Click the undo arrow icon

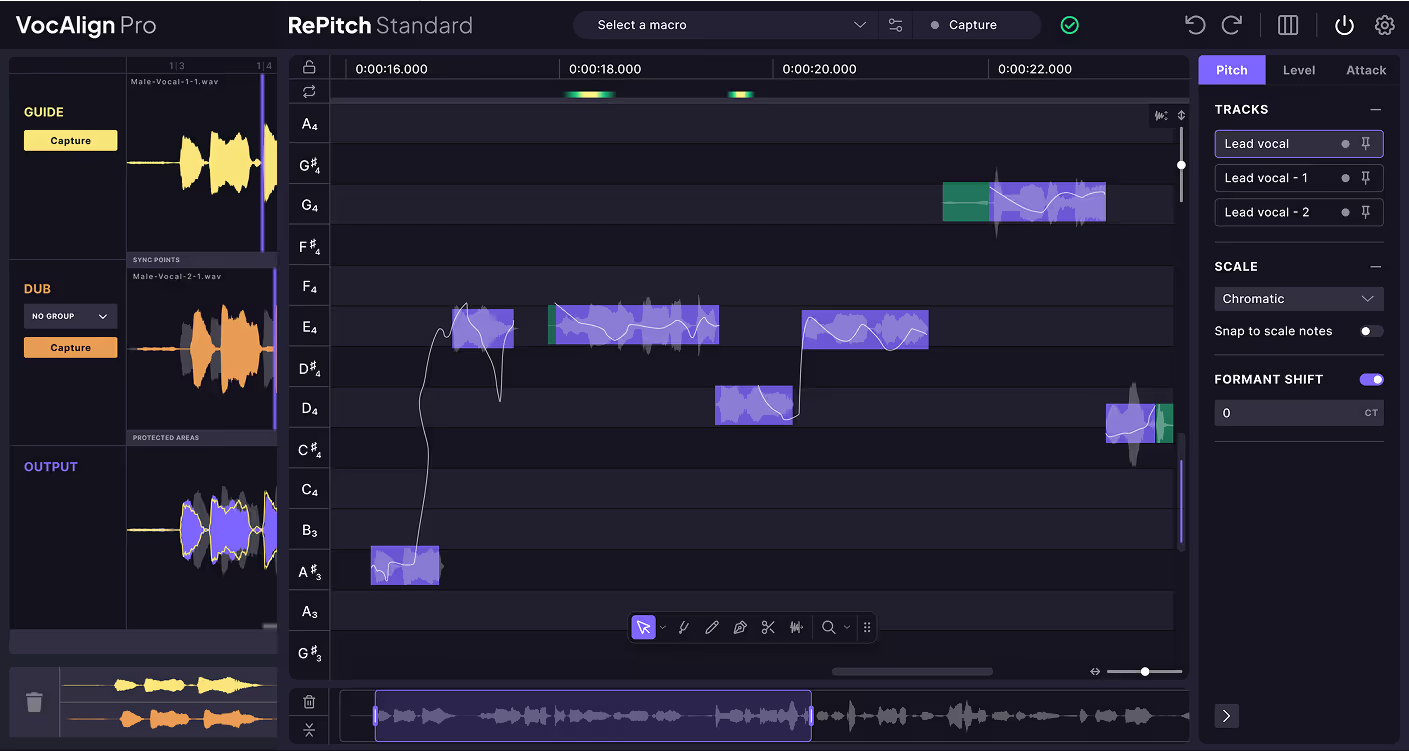pyautogui.click(x=1194, y=25)
